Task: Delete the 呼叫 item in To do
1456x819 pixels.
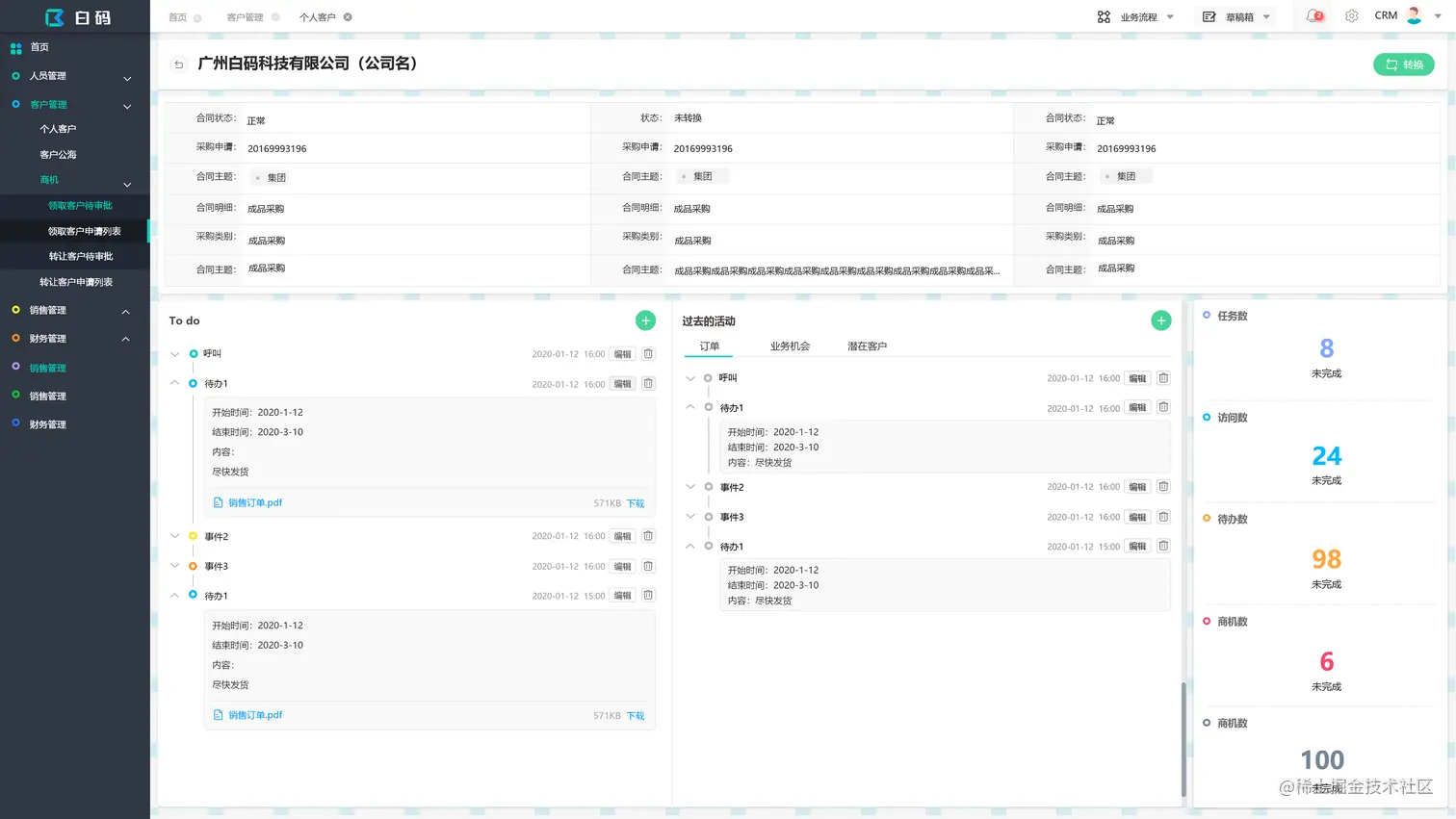Action: (x=648, y=354)
